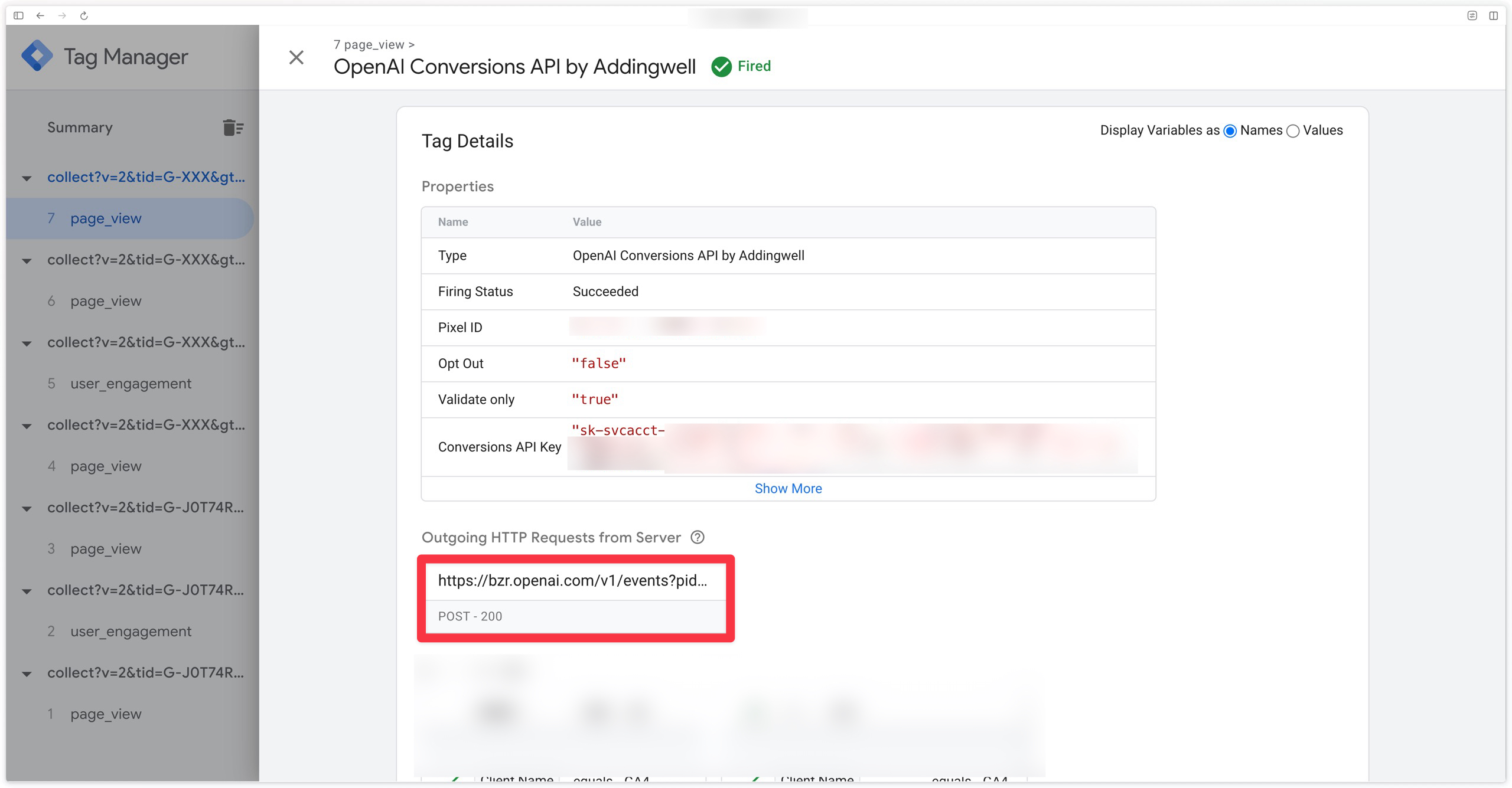The image size is (1512, 788).
Task: Open the help icon beside Outgoing HTTP Requests
Action: coord(698,537)
